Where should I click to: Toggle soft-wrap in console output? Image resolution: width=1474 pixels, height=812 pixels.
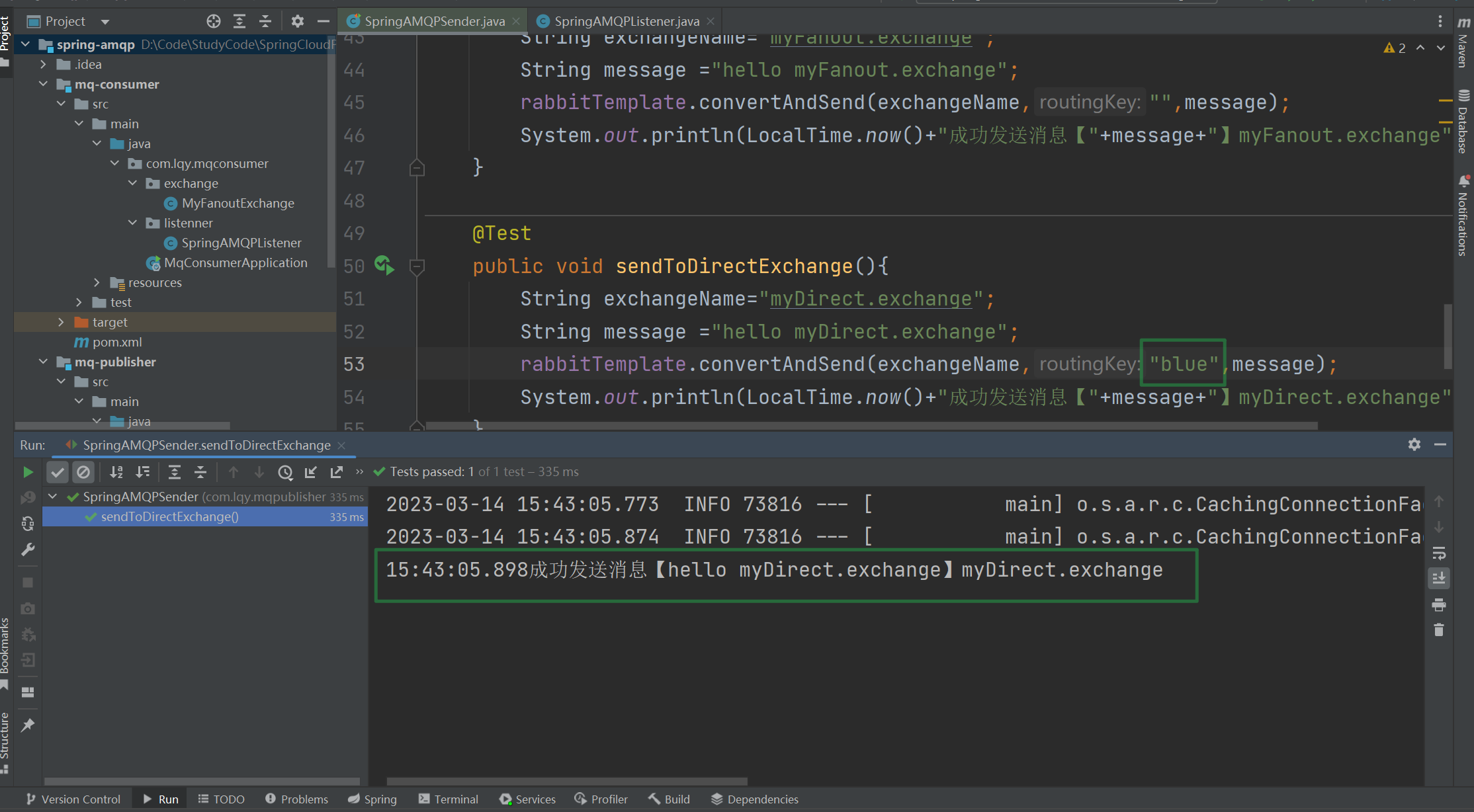(1439, 553)
